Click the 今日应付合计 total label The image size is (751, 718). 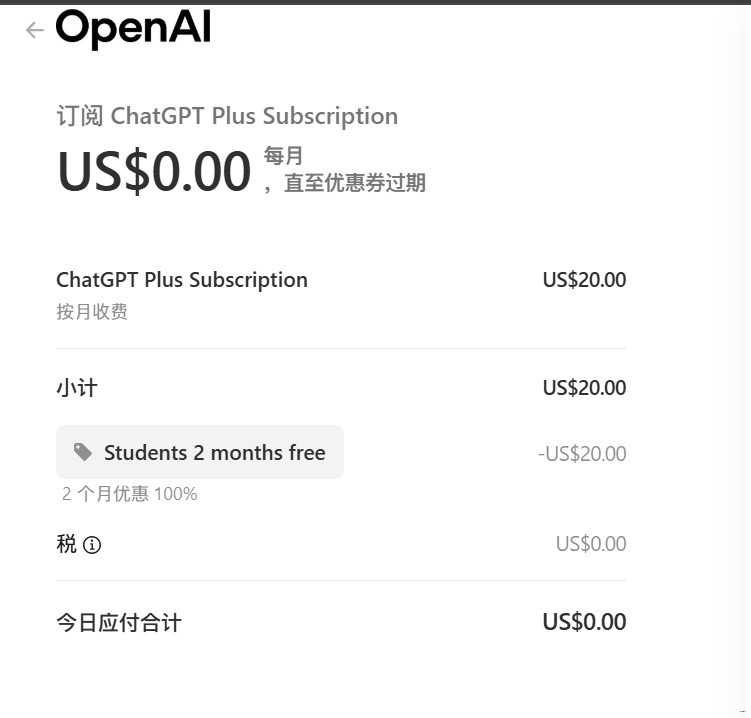(x=119, y=623)
